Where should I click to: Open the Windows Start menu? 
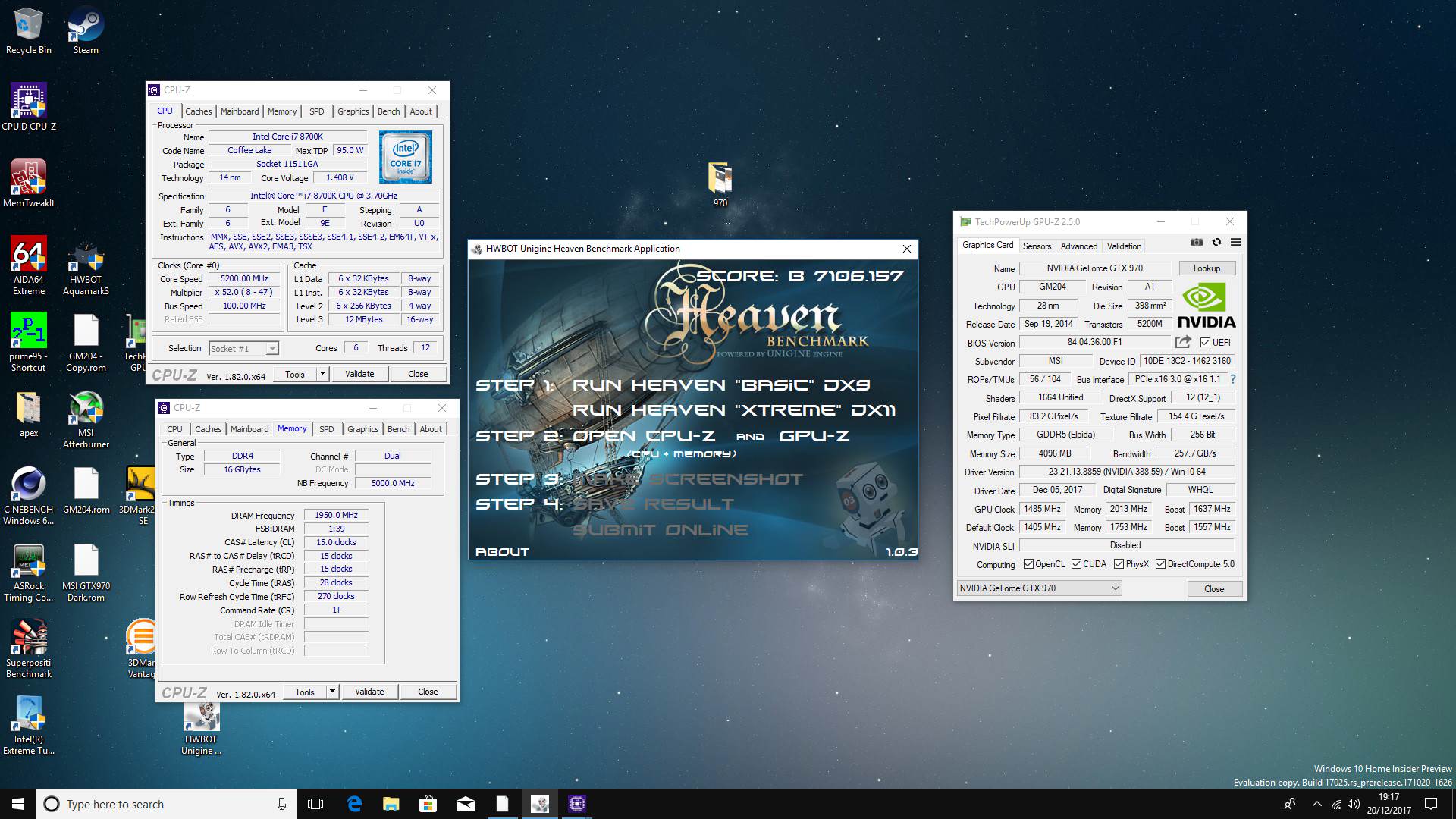tap(18, 804)
